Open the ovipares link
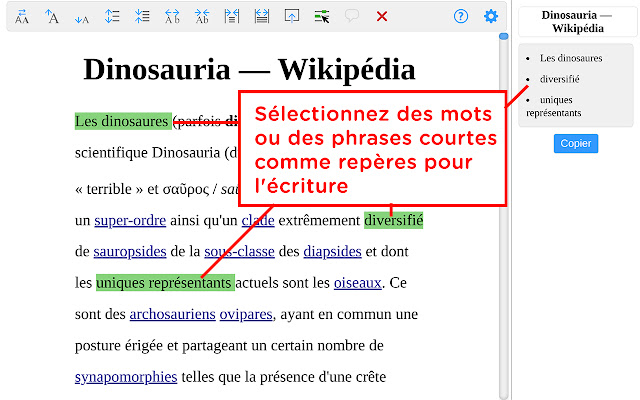This screenshot has width=640, height=400. pyautogui.click(x=246, y=314)
